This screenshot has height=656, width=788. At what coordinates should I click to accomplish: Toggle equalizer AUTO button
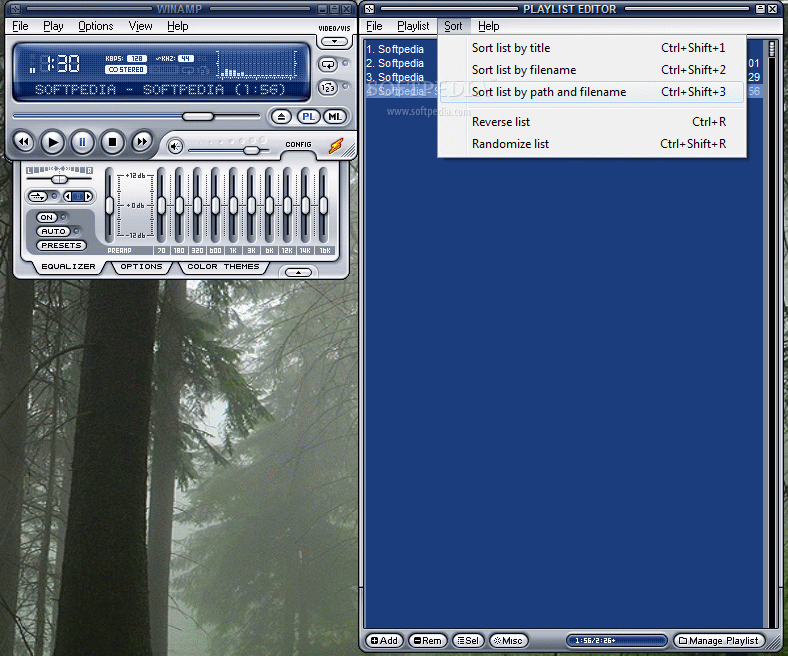click(x=53, y=231)
